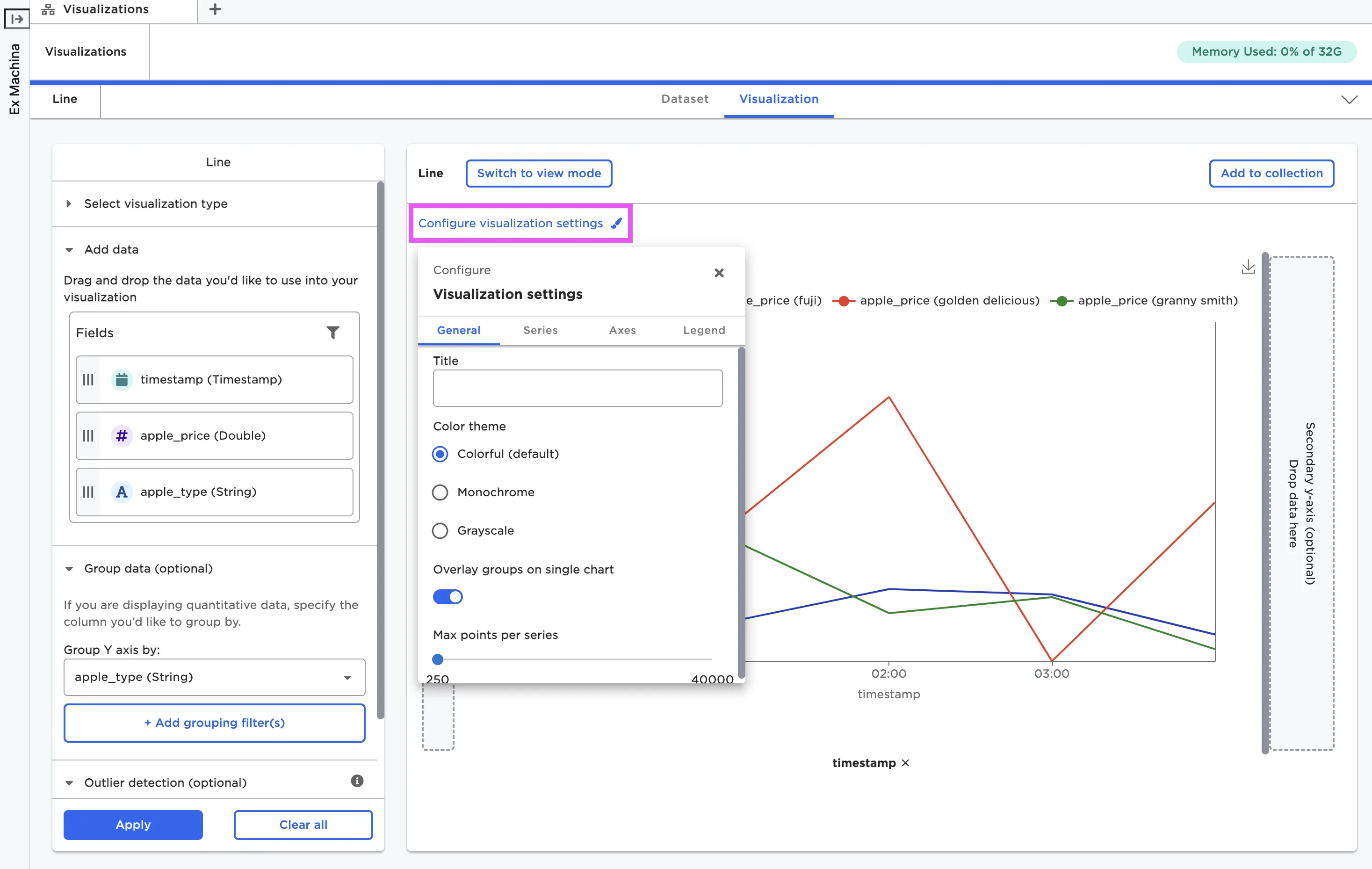Select the Monochrome color theme
The image size is (1372, 869).
(x=440, y=492)
